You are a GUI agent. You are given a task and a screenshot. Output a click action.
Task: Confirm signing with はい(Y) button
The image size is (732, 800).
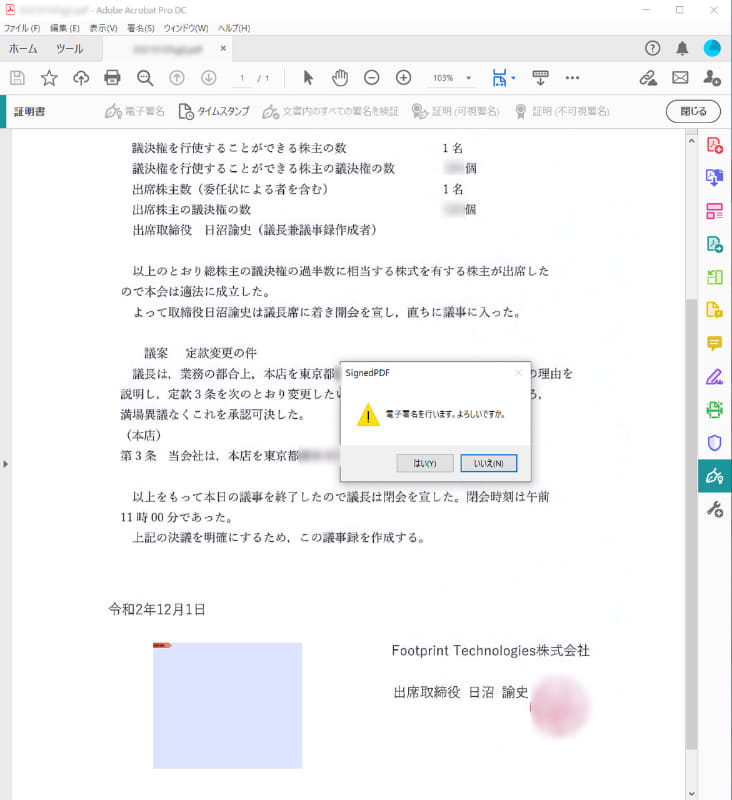tap(425, 463)
